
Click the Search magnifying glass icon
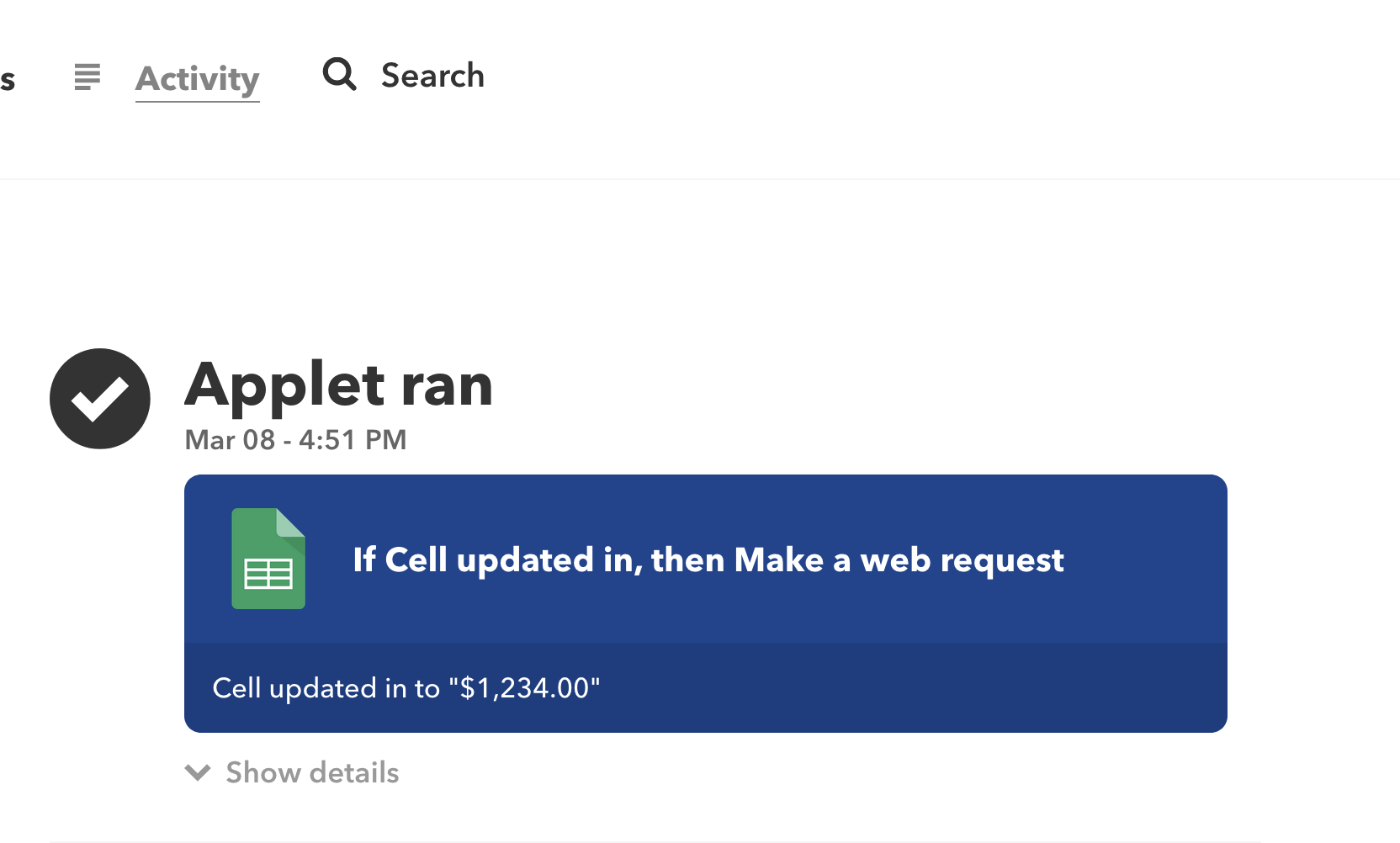pos(340,74)
